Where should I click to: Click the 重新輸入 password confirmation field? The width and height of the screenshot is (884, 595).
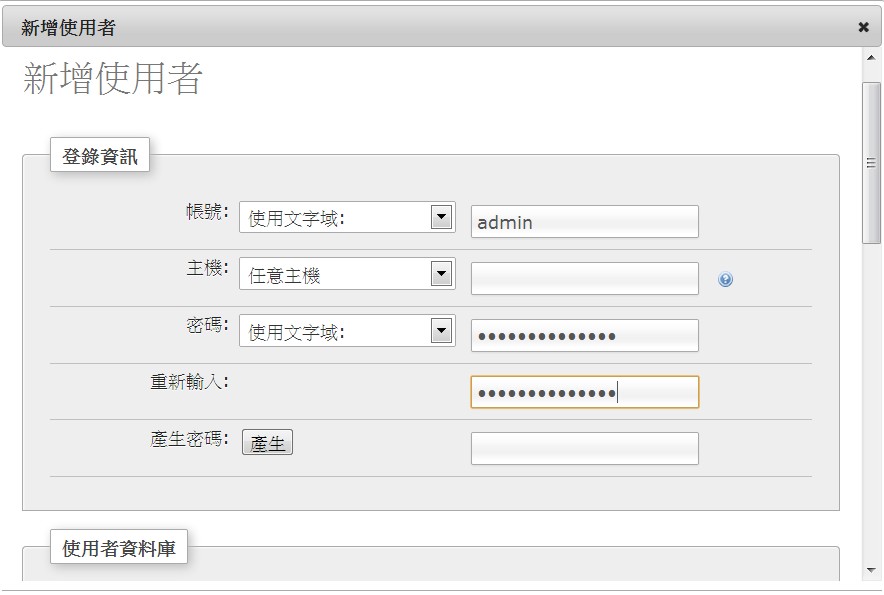[x=584, y=392]
